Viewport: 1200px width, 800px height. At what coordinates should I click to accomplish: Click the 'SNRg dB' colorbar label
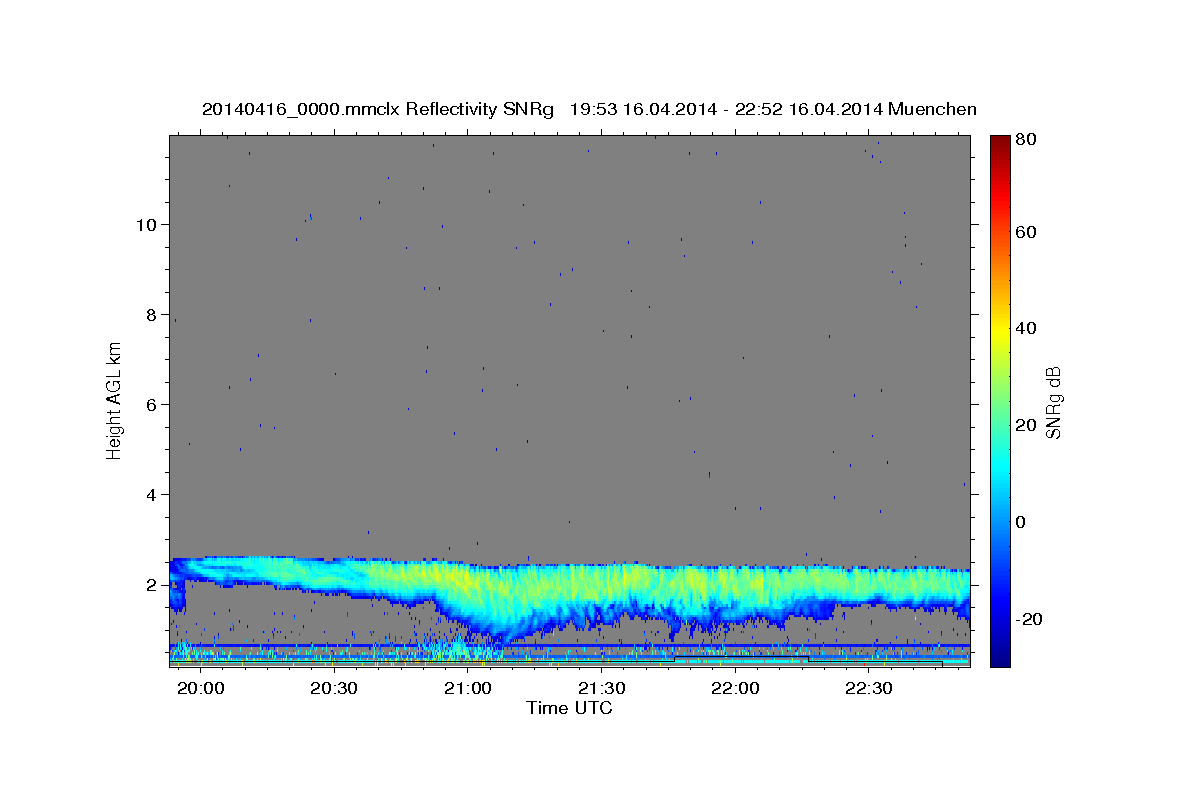(x=1052, y=403)
